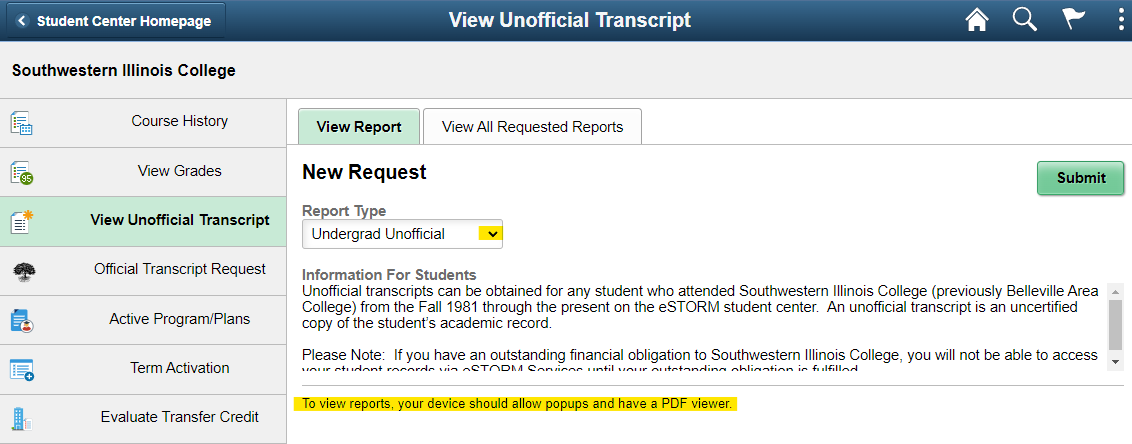Image resolution: width=1132 pixels, height=444 pixels.
Task: Click the Course History sidebar icon
Action: click(21, 123)
